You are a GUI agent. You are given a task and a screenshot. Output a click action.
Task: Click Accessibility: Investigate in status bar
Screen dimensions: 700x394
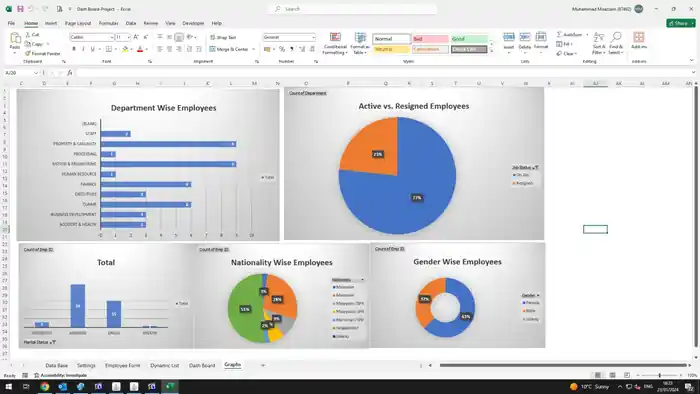click(x=60, y=375)
